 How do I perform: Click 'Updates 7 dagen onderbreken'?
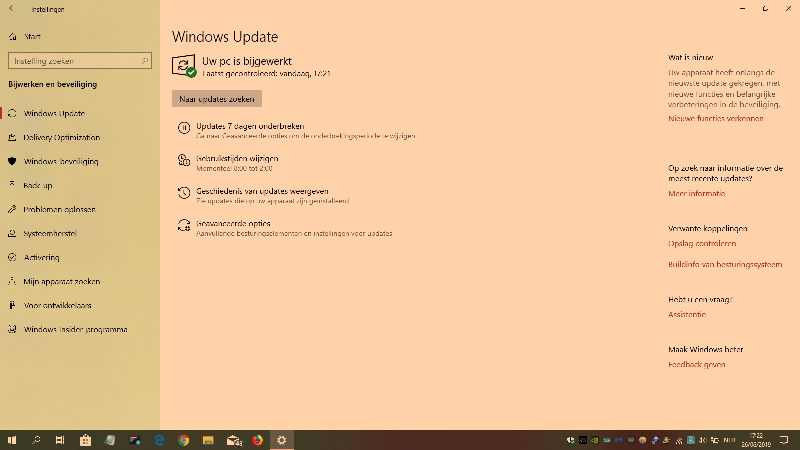pyautogui.click(x=250, y=126)
